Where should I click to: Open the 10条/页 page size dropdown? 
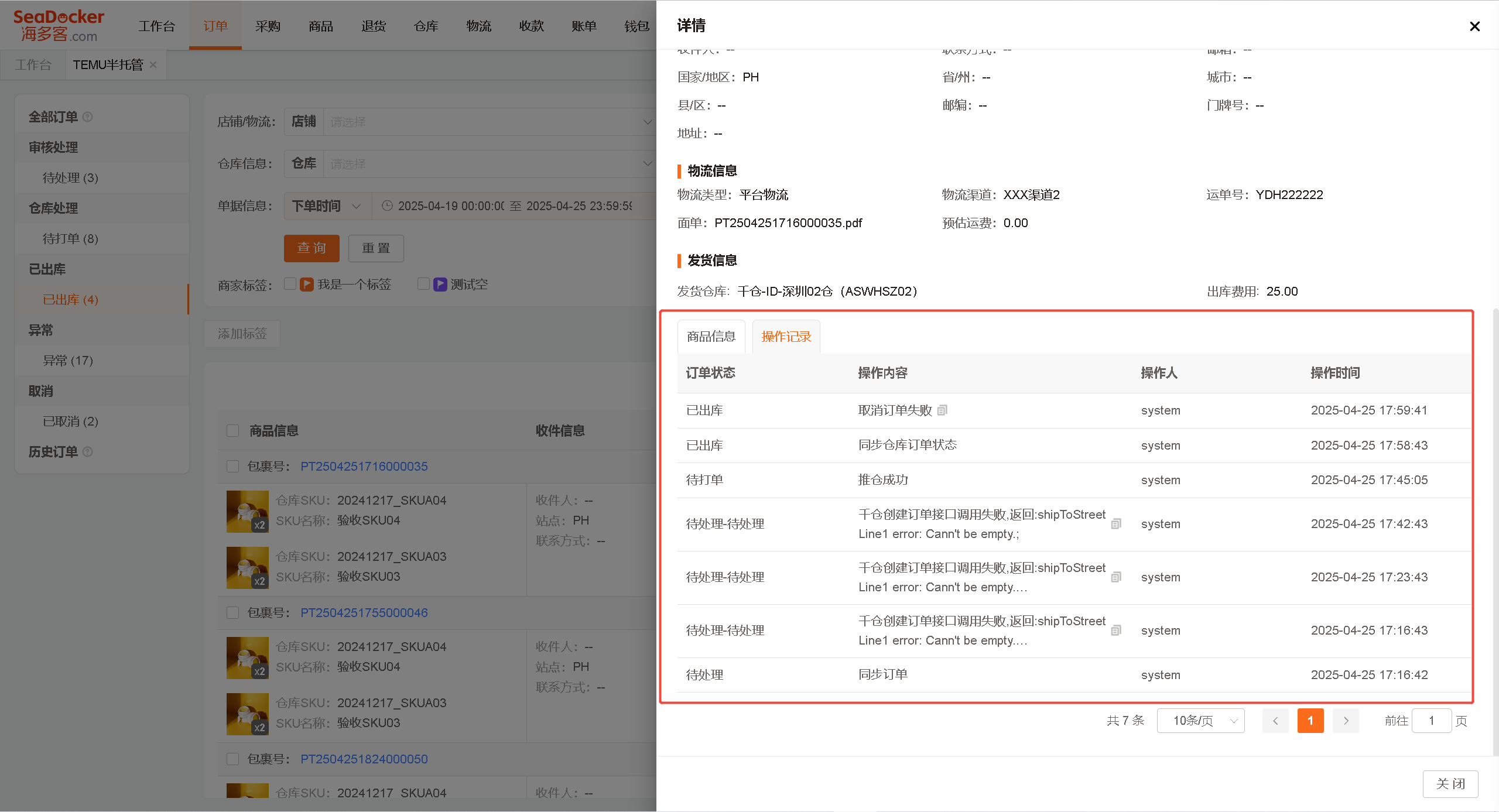tap(1200, 721)
